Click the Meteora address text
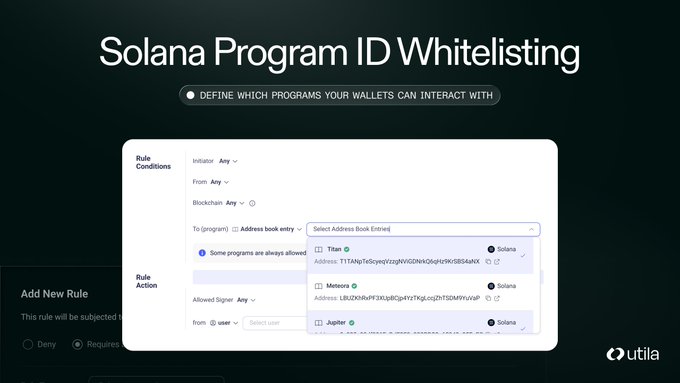This screenshot has height=383, width=680. tap(409, 298)
